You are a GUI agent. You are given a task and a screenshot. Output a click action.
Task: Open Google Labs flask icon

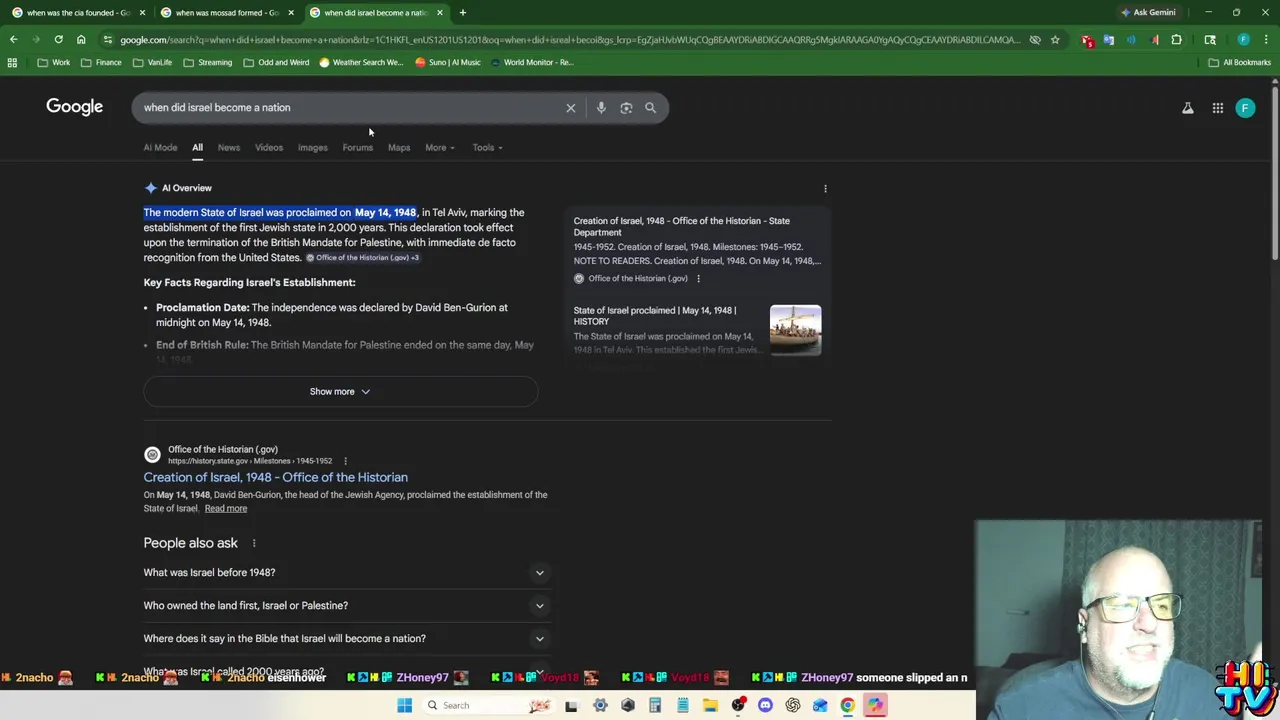1188,108
